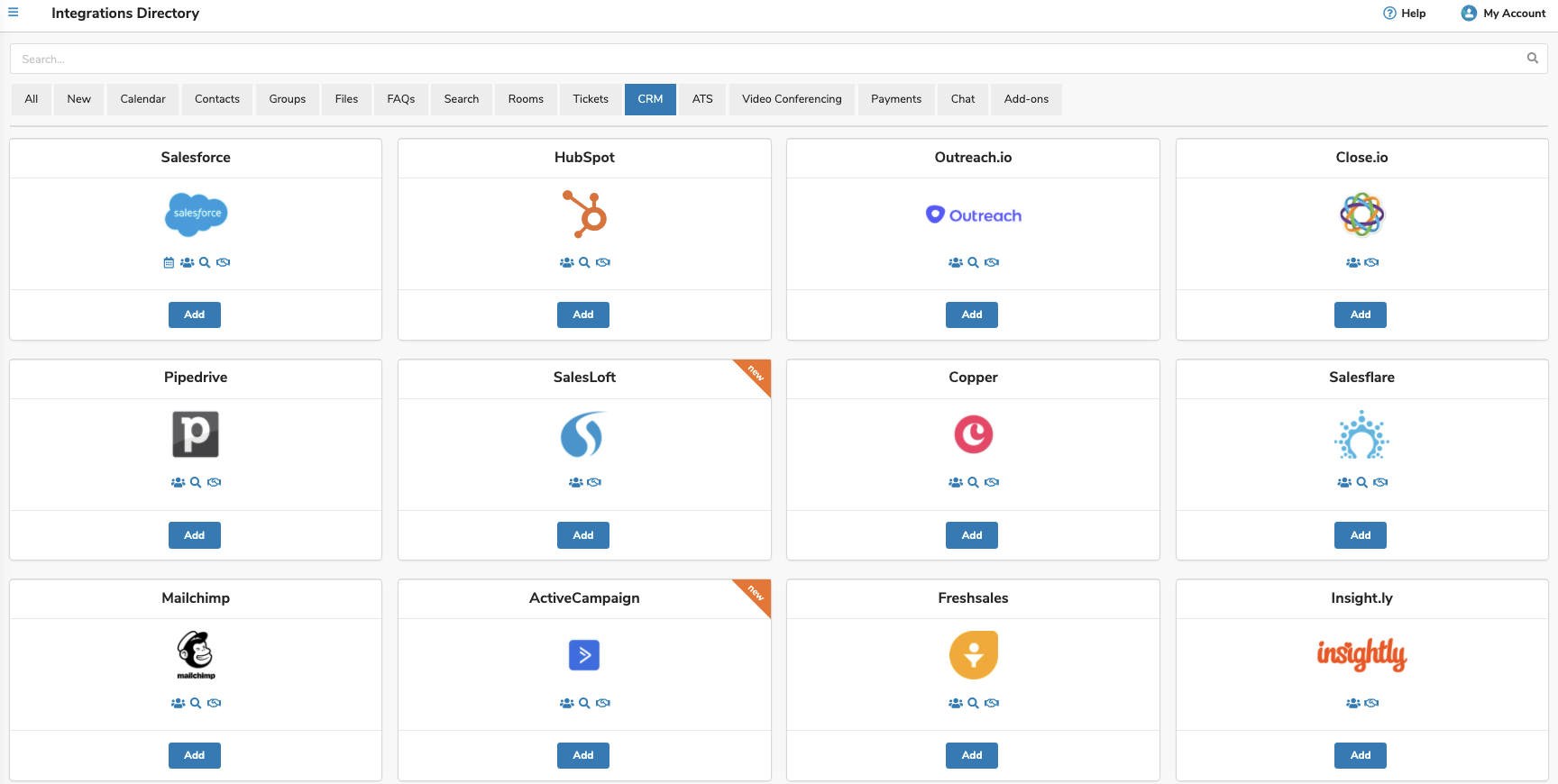Click Add under Copper

(972, 535)
